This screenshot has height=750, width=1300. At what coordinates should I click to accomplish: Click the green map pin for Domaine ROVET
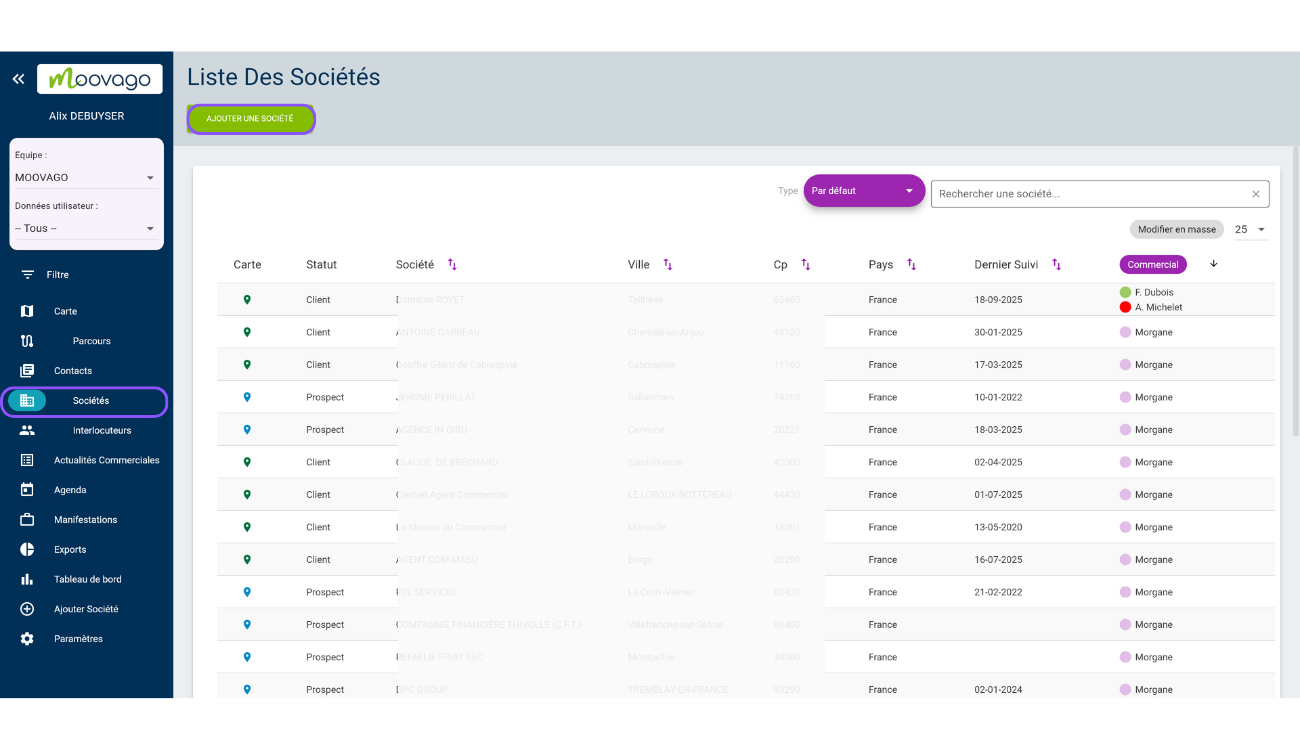[247, 298]
